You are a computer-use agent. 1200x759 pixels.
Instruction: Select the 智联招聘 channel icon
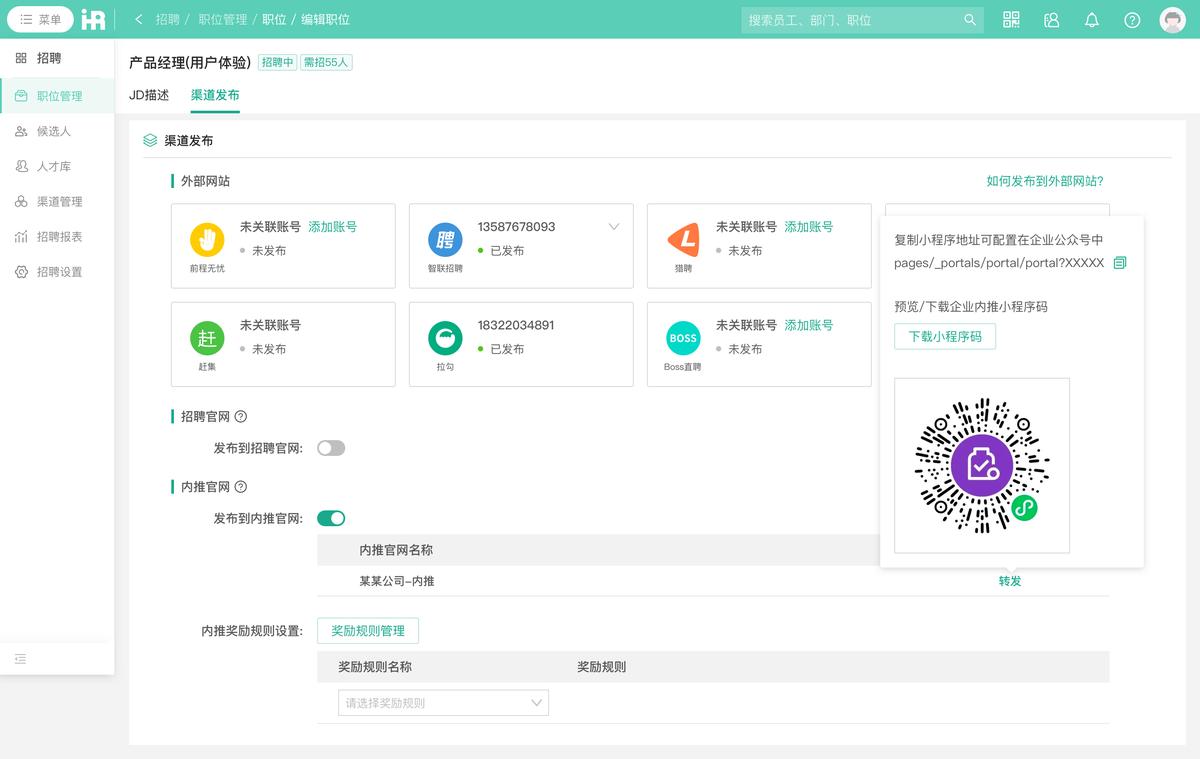pos(444,241)
